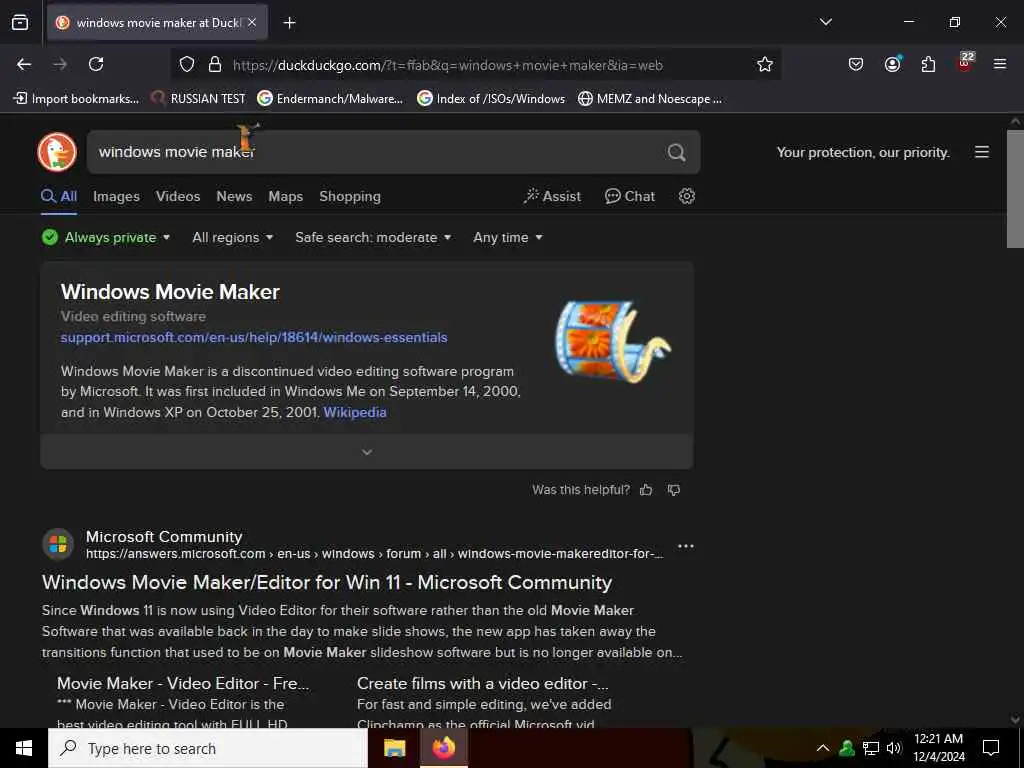The image size is (1024, 768).
Task: Open RUSSIAN TEST bookmark
Action: click(198, 99)
